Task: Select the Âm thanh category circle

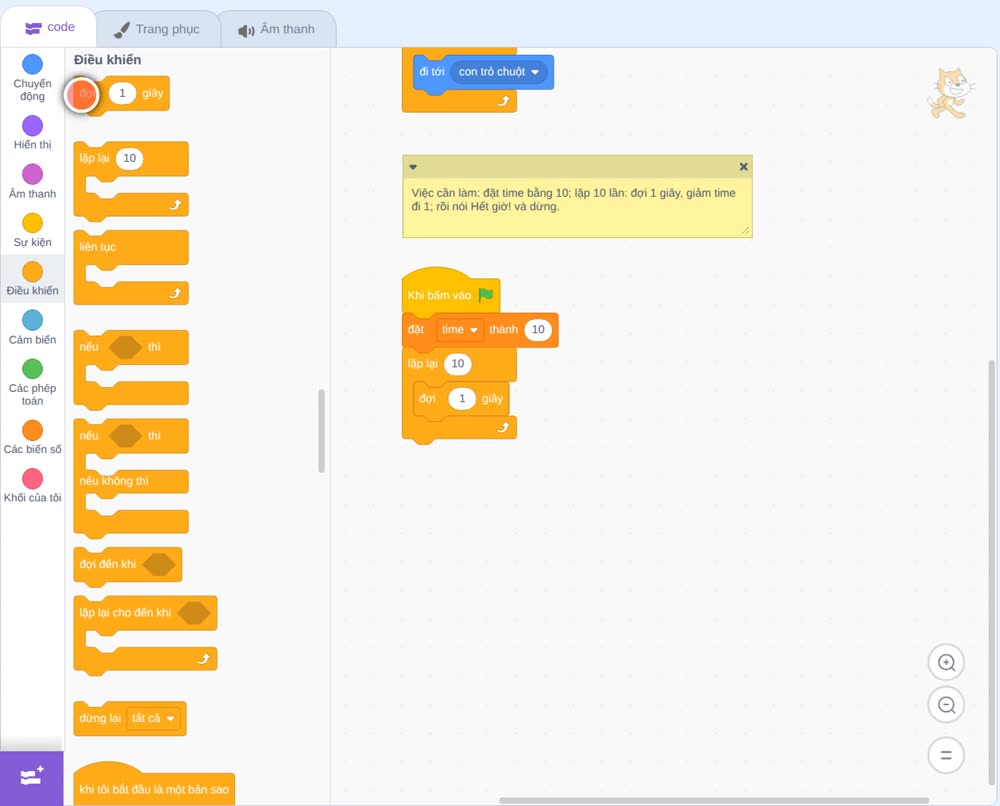Action: pyautogui.click(x=33, y=173)
